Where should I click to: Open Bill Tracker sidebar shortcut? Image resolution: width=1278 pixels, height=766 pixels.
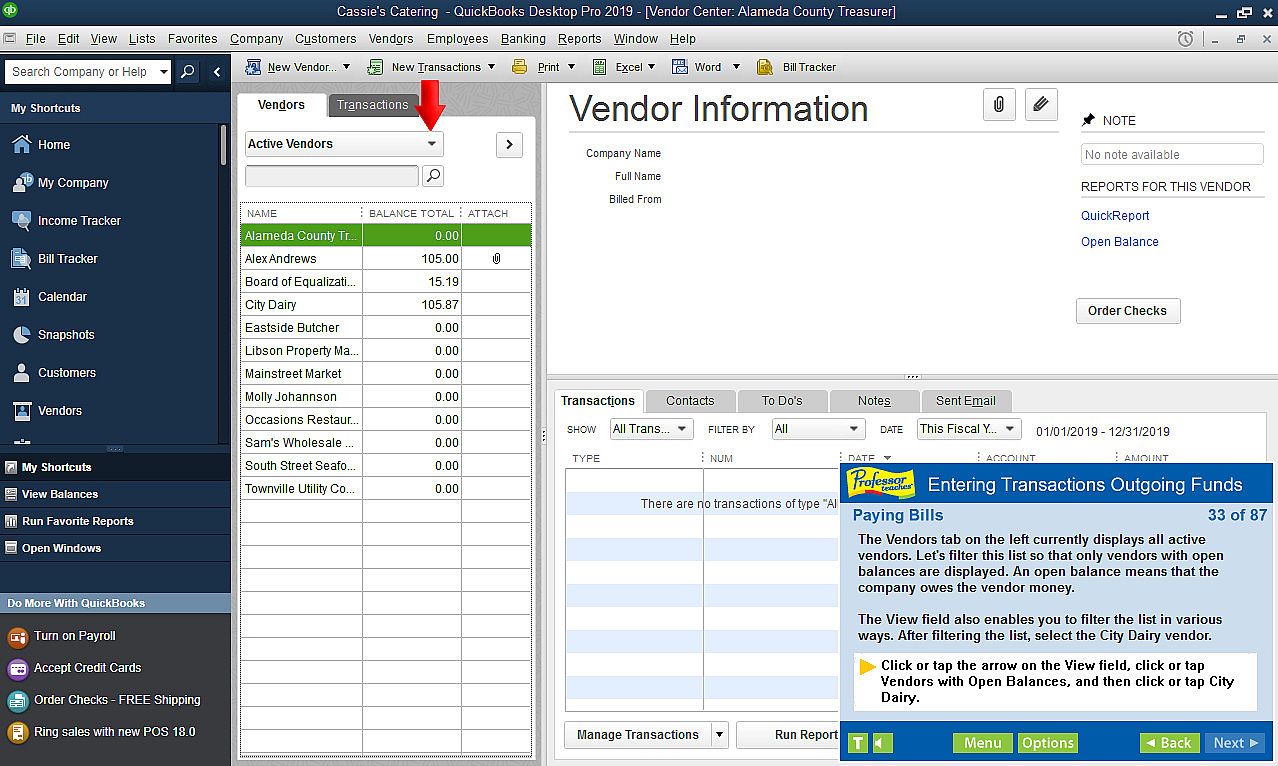point(55,259)
